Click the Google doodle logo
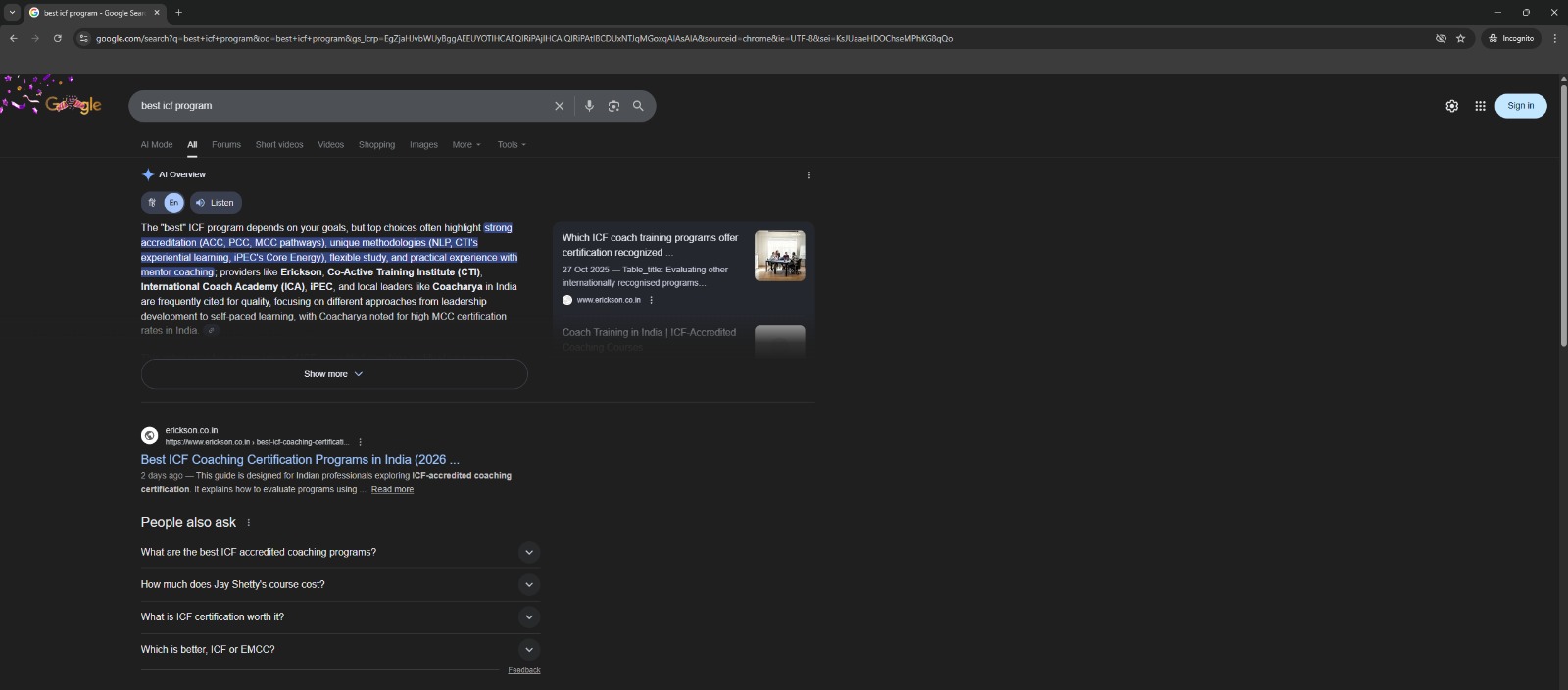The width and height of the screenshot is (1568, 690). point(54,98)
